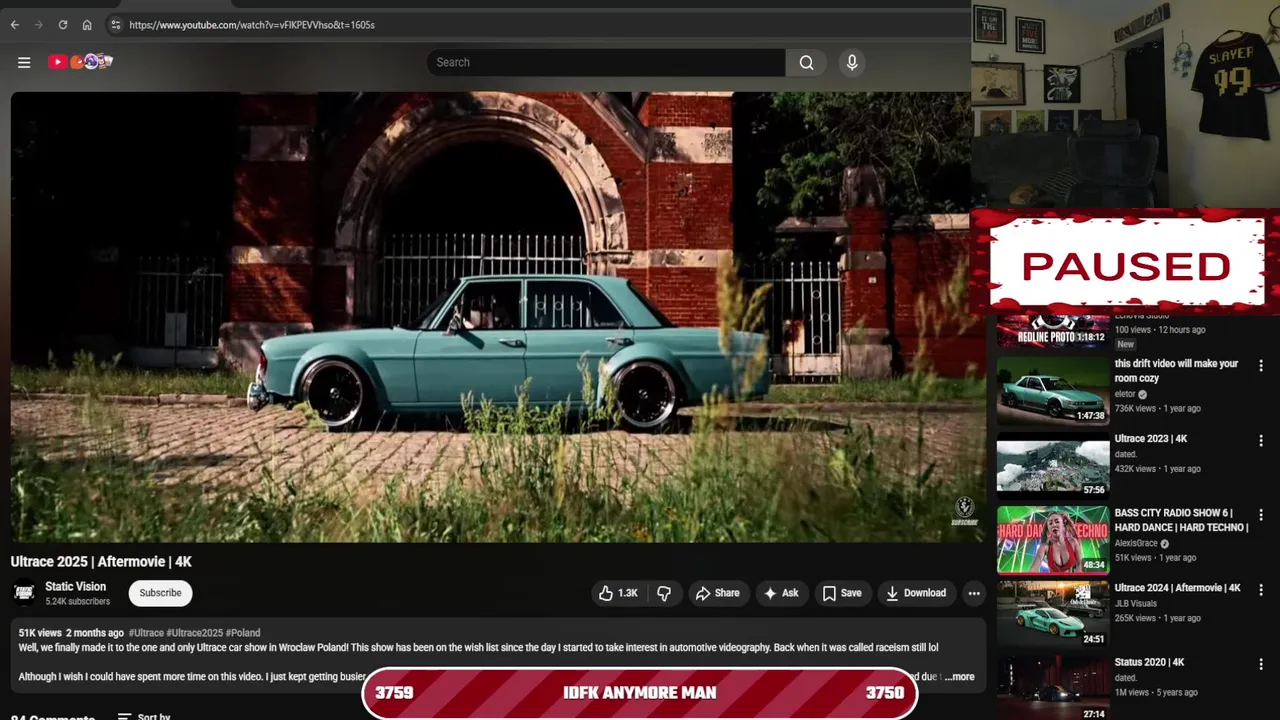The width and height of the screenshot is (1280, 720).
Task: Click the site info icon beside URL
Action: (115, 25)
